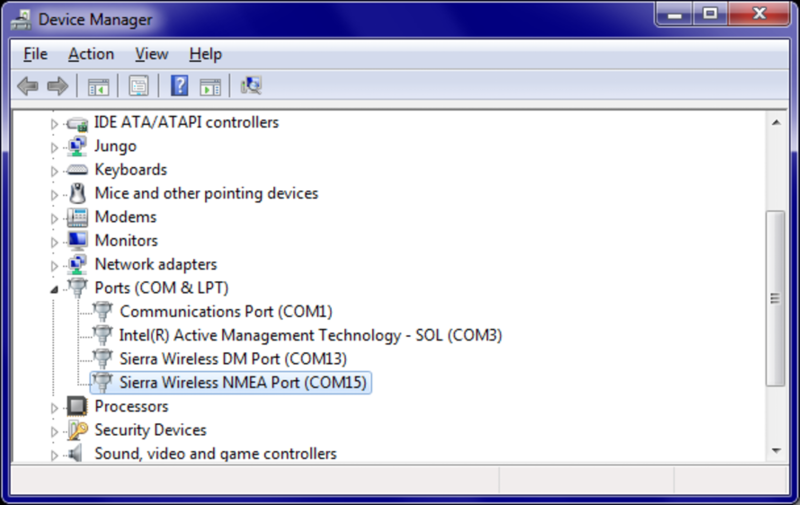
Task: Click the Ports (COM & LPT) icon
Action: tap(77, 288)
